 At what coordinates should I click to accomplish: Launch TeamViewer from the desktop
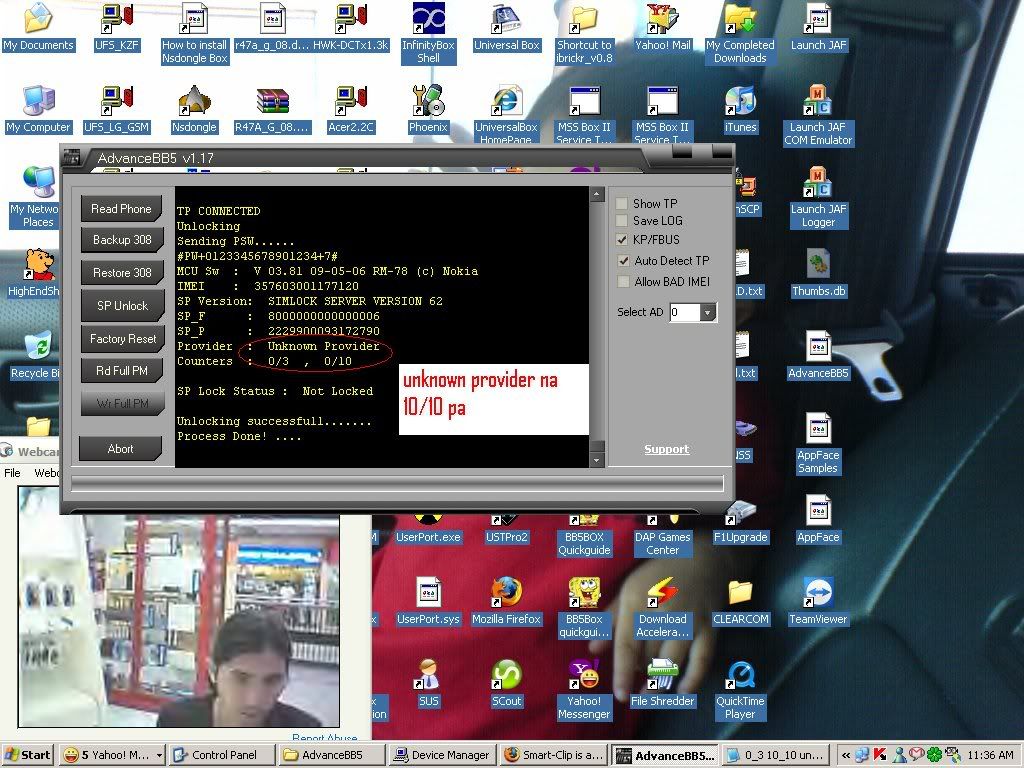click(818, 602)
